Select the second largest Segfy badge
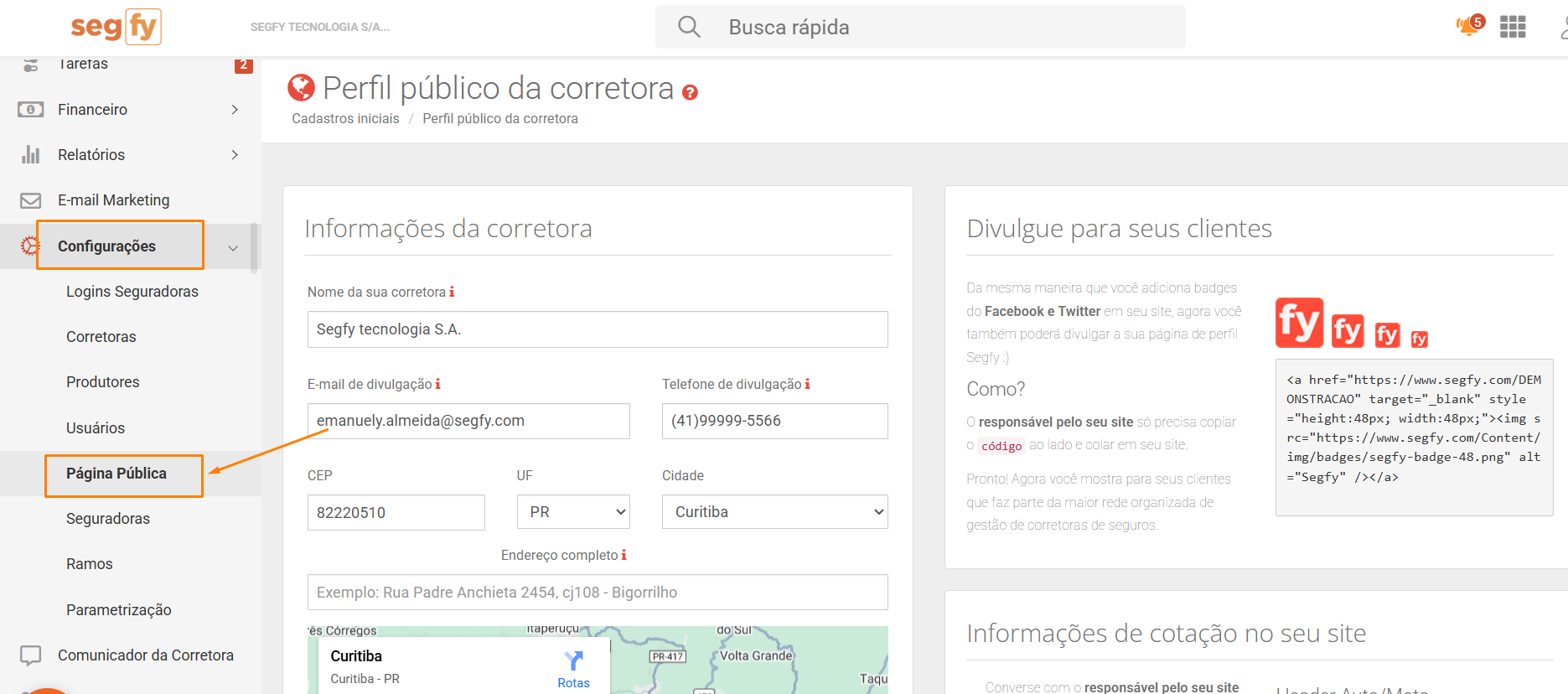This screenshot has height=694, width=1568. 1348,330
